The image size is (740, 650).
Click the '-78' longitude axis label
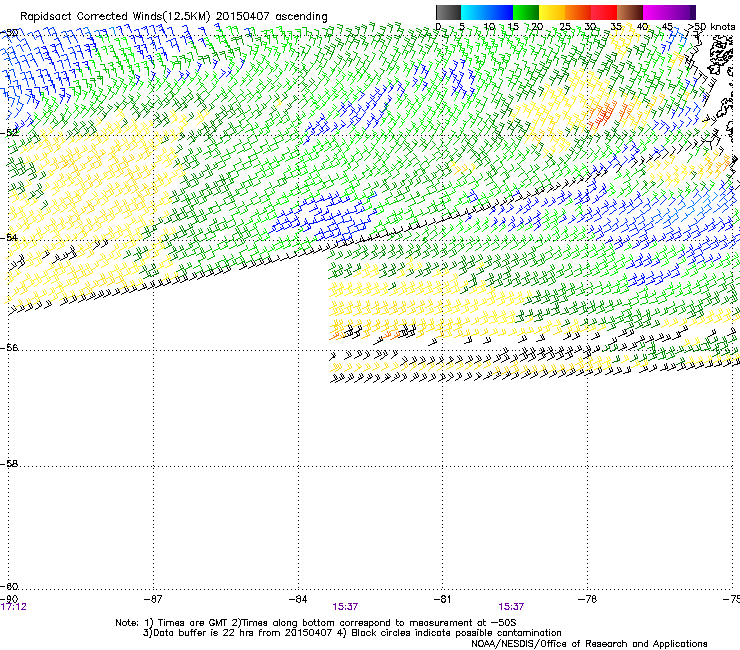tap(587, 599)
